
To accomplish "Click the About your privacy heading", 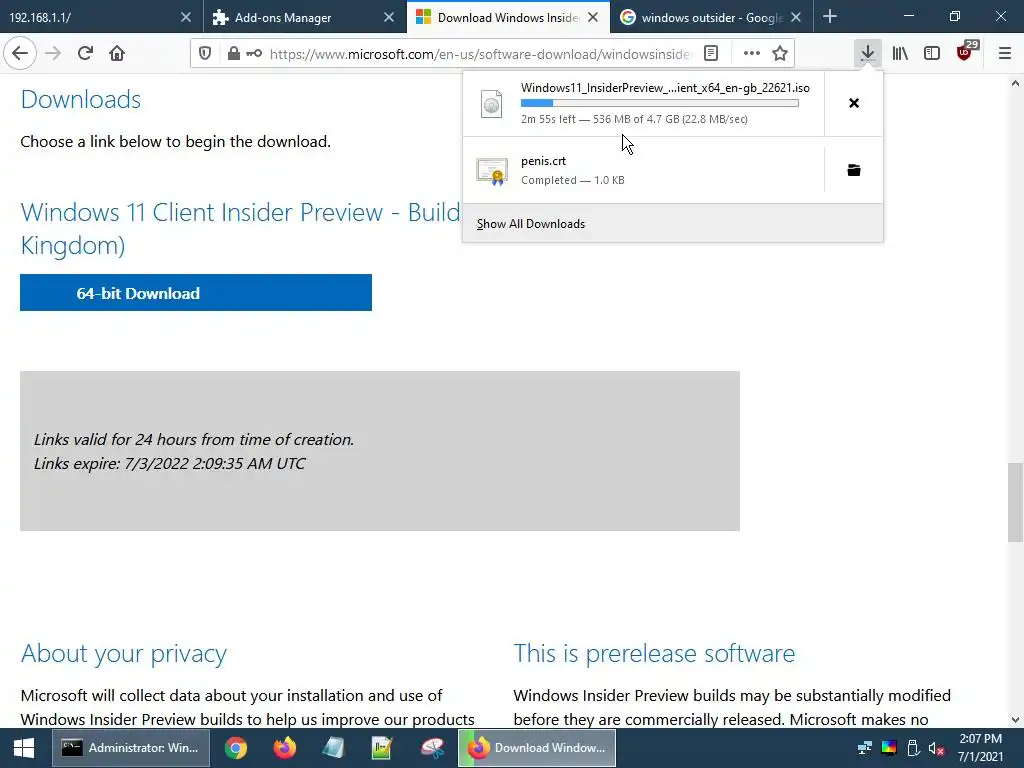I will point(123,654).
